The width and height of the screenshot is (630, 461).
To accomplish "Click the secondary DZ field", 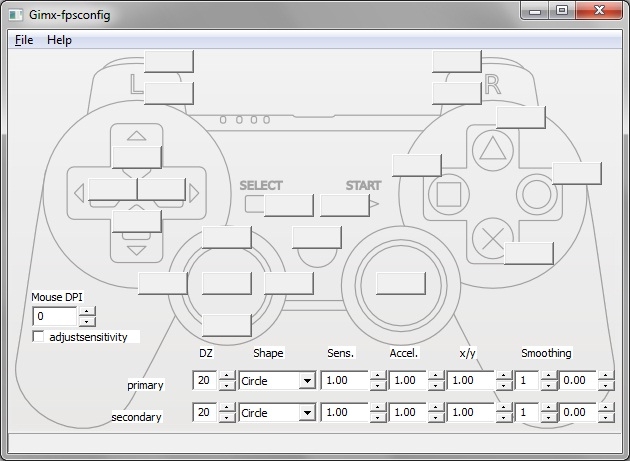I will pyautogui.click(x=205, y=412).
